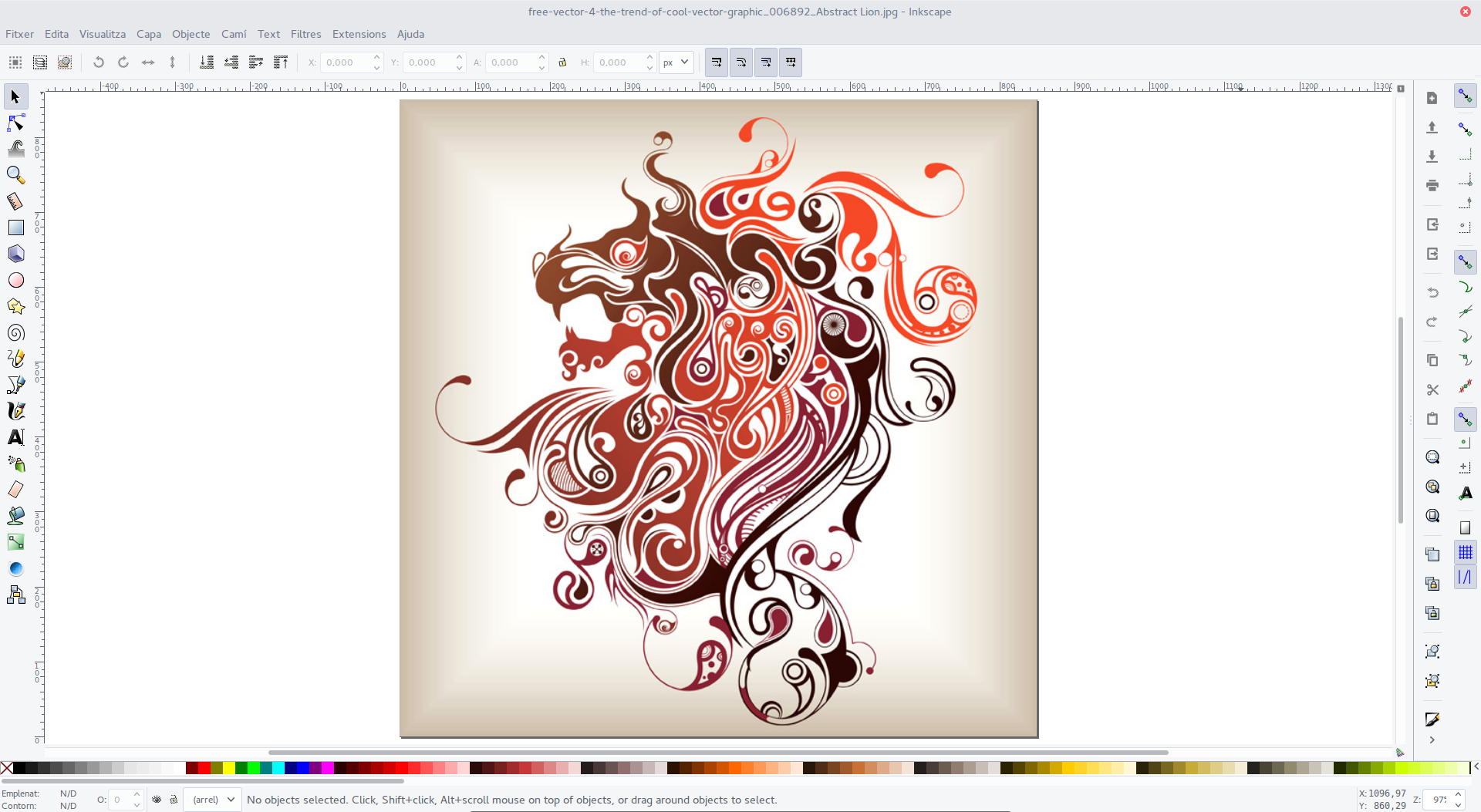Image resolution: width=1481 pixels, height=812 pixels.
Task: Toggle move gradients with object
Action: 766,62
